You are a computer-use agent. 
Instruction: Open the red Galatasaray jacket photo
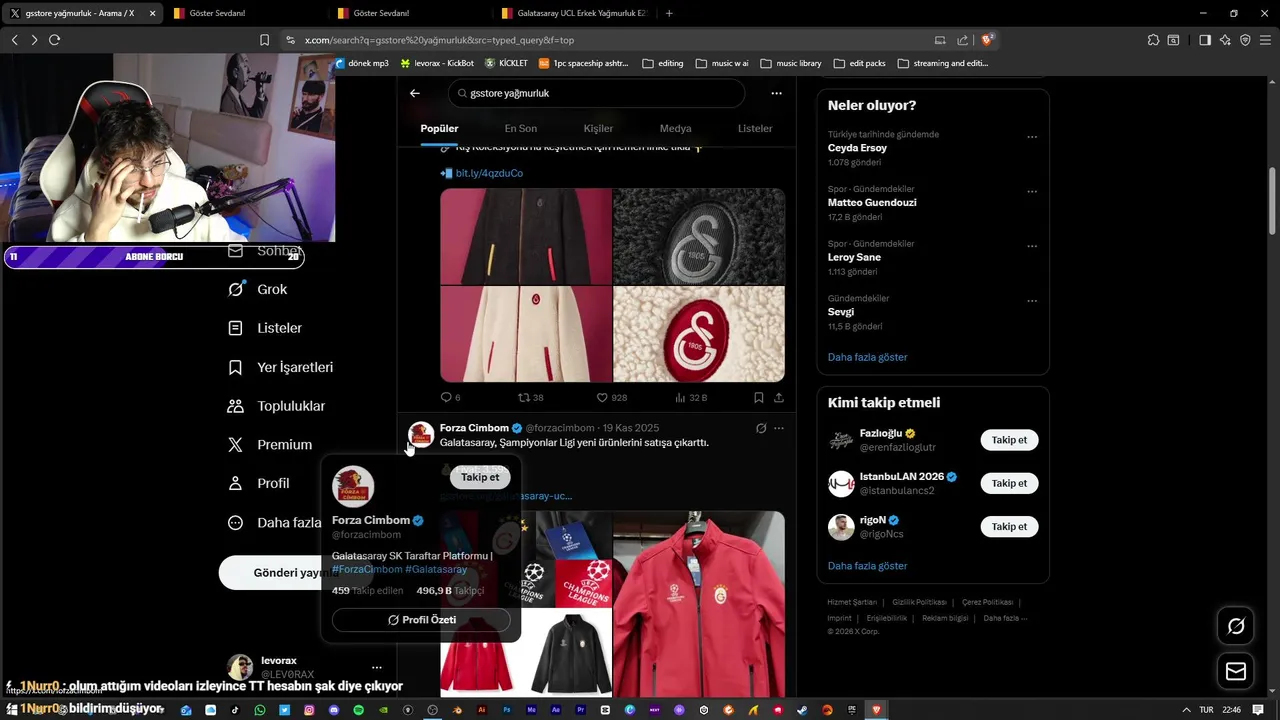pyautogui.click(x=699, y=604)
